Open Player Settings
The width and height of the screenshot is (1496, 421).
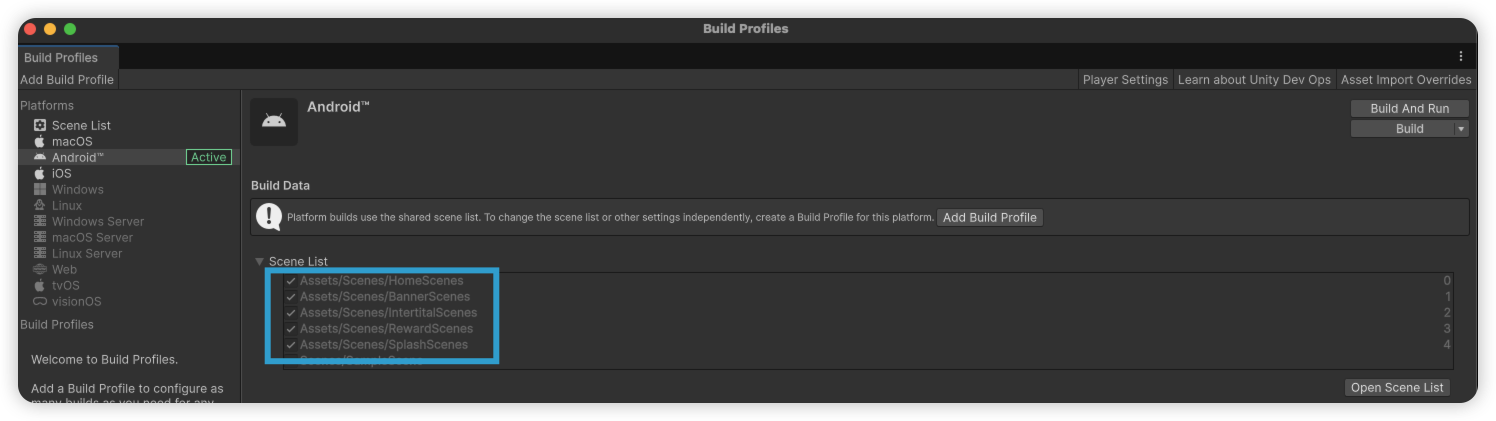point(1125,80)
